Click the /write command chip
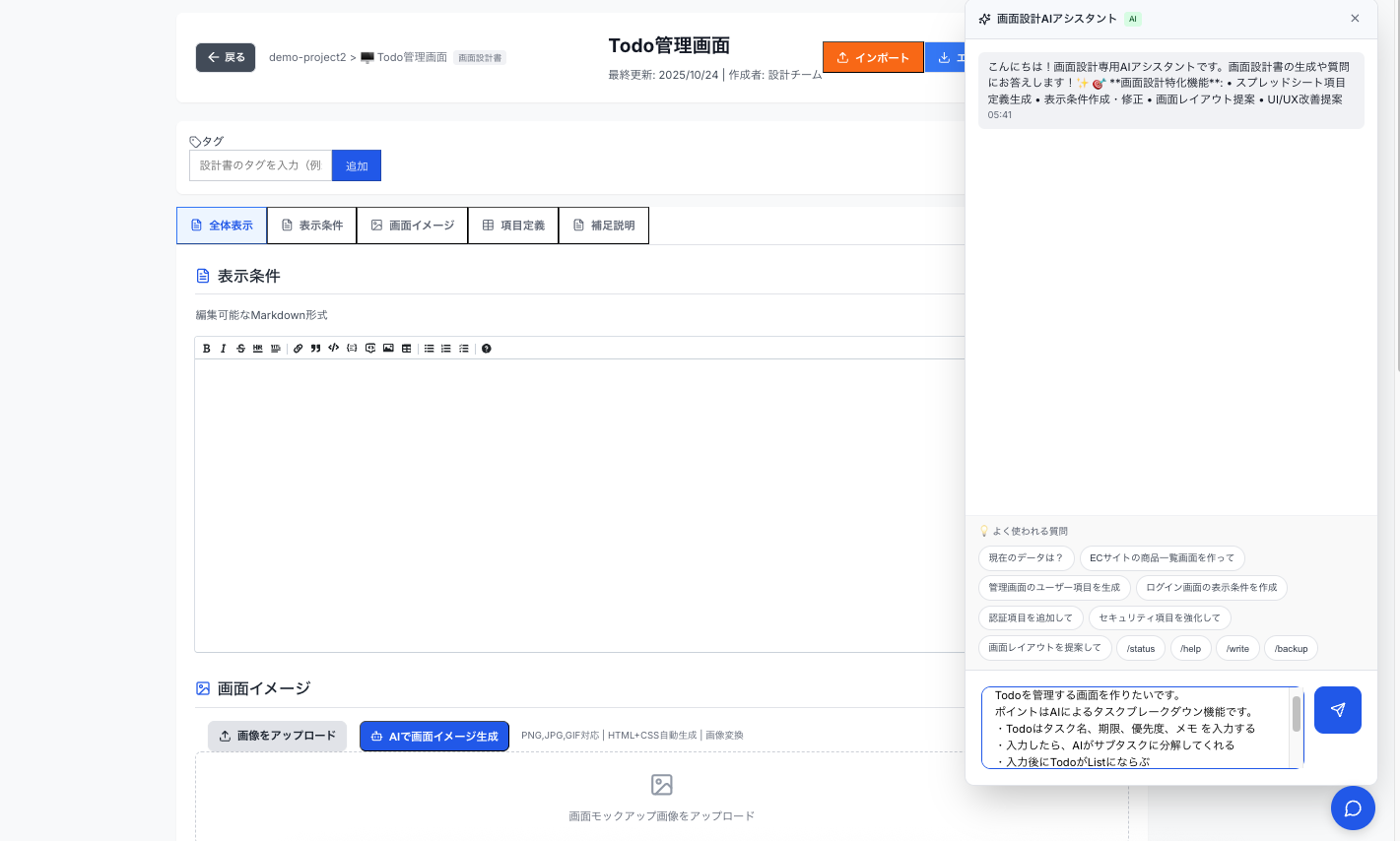 [1237, 649]
